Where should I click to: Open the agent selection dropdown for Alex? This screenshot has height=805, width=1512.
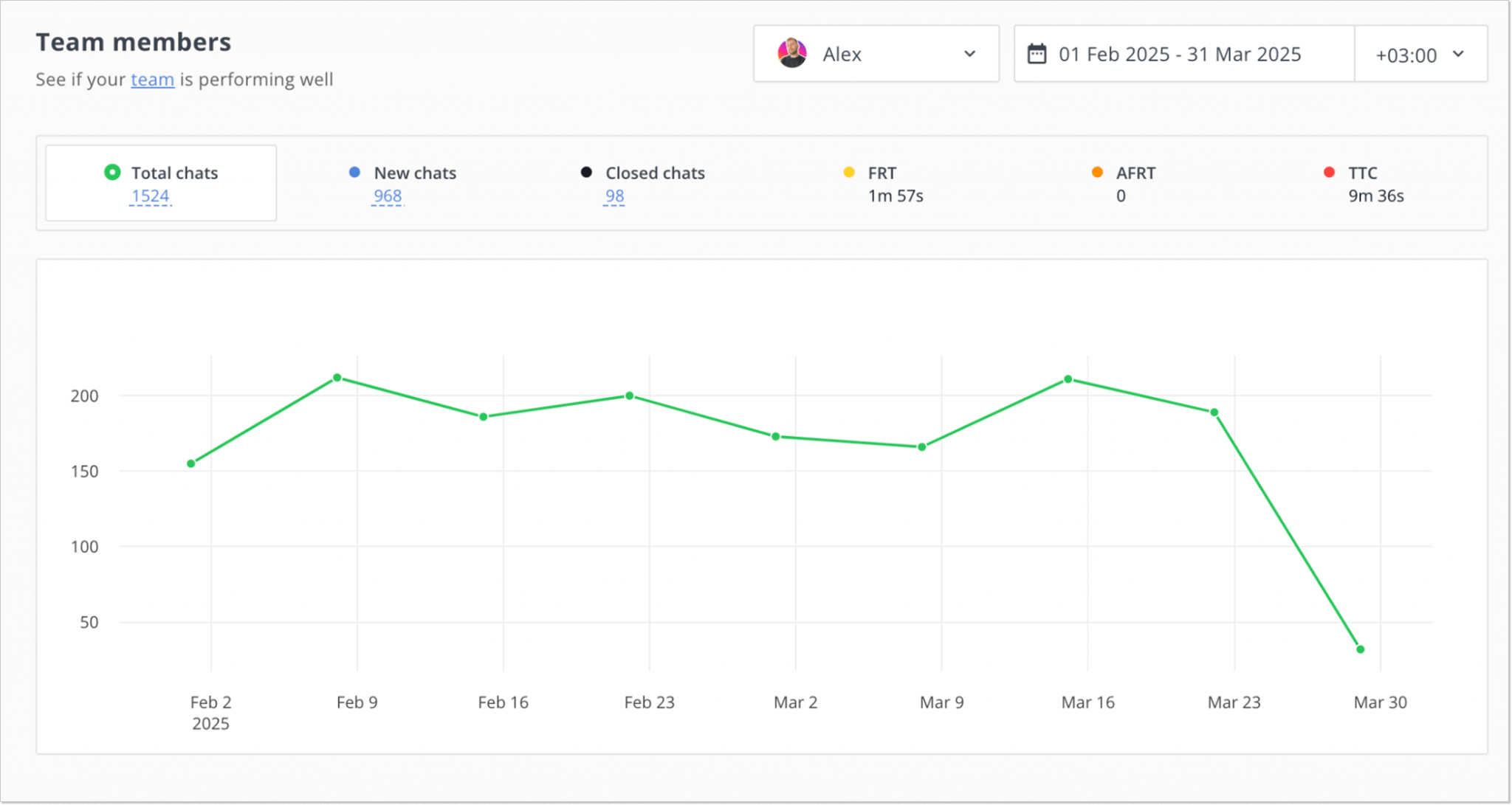(969, 53)
